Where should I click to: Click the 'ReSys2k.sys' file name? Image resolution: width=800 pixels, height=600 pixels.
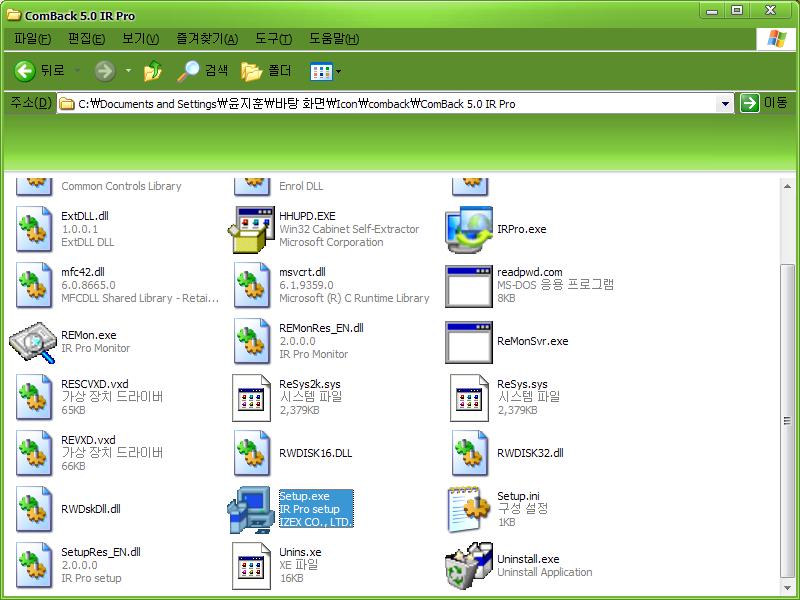[310, 384]
